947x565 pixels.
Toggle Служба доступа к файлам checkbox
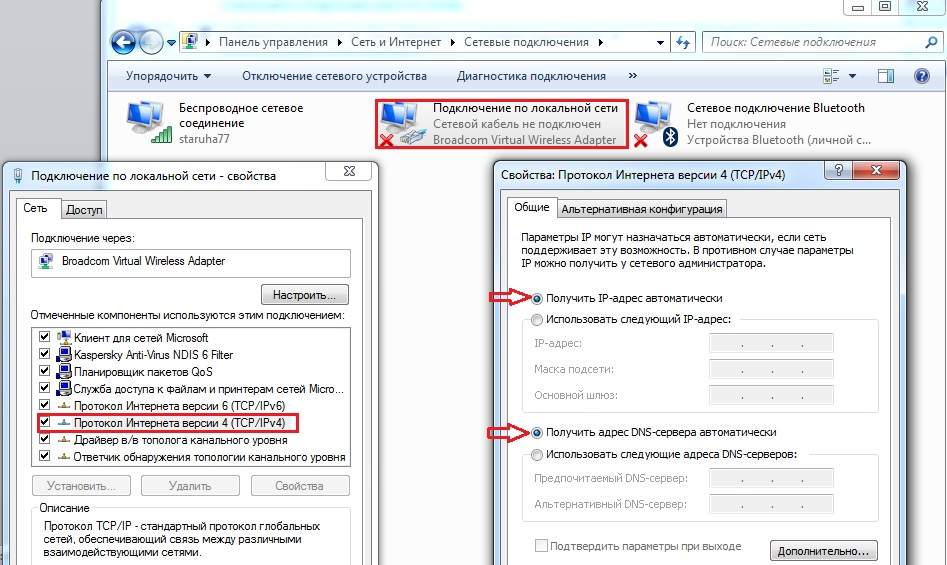44,388
